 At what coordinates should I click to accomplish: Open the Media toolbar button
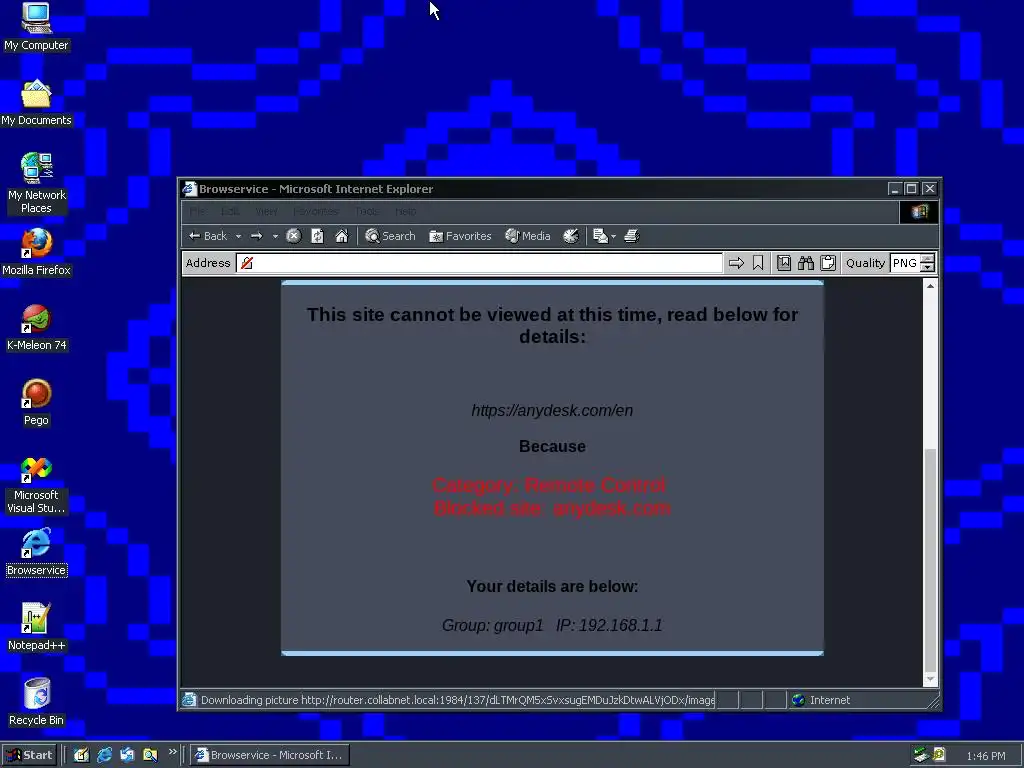pyautogui.click(x=528, y=236)
